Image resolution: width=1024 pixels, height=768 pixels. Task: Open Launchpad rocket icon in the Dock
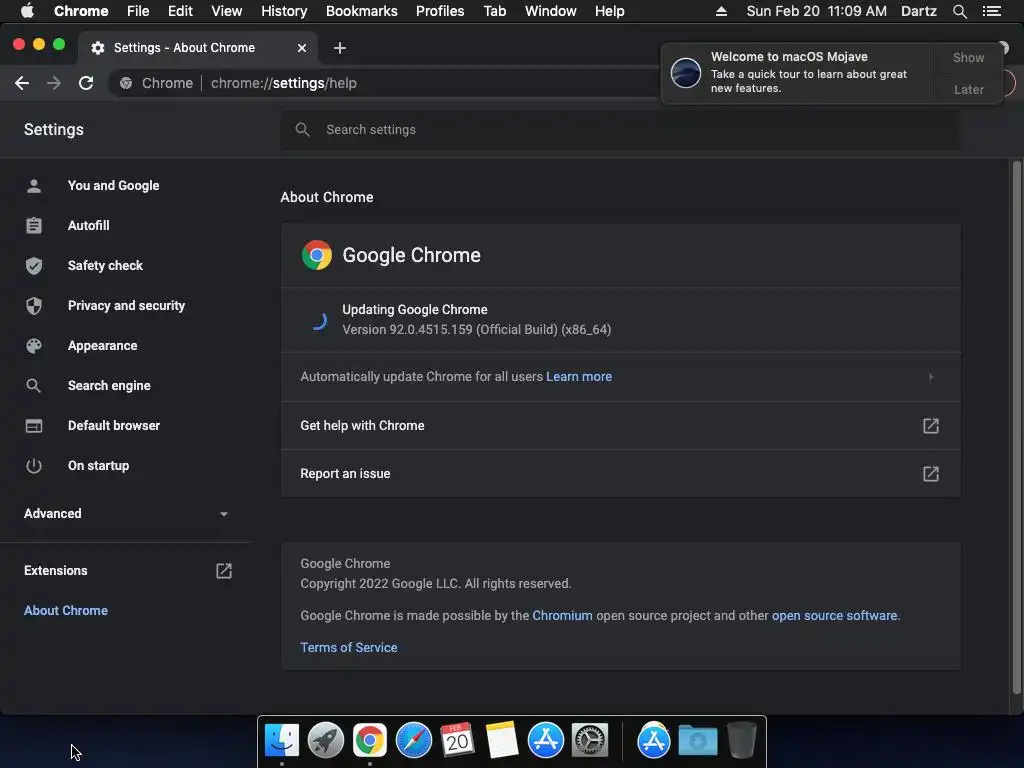click(x=326, y=740)
